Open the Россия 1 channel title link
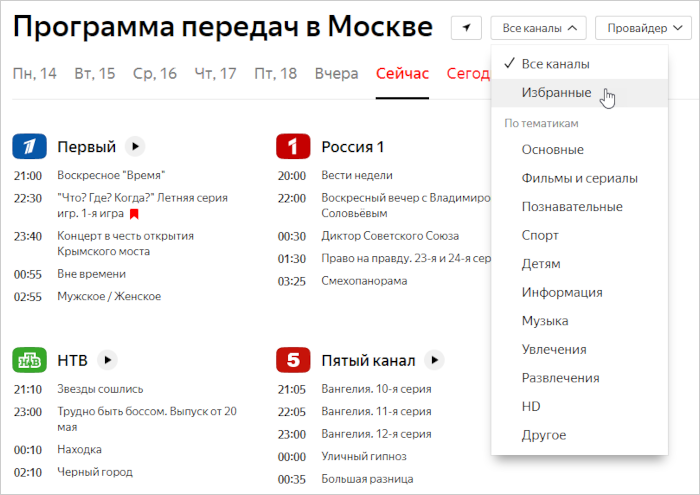Viewport: 700px width, 495px height. pos(353,146)
